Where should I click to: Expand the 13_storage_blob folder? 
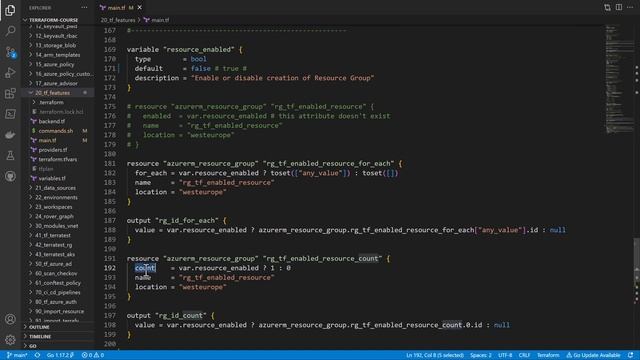click(56, 45)
